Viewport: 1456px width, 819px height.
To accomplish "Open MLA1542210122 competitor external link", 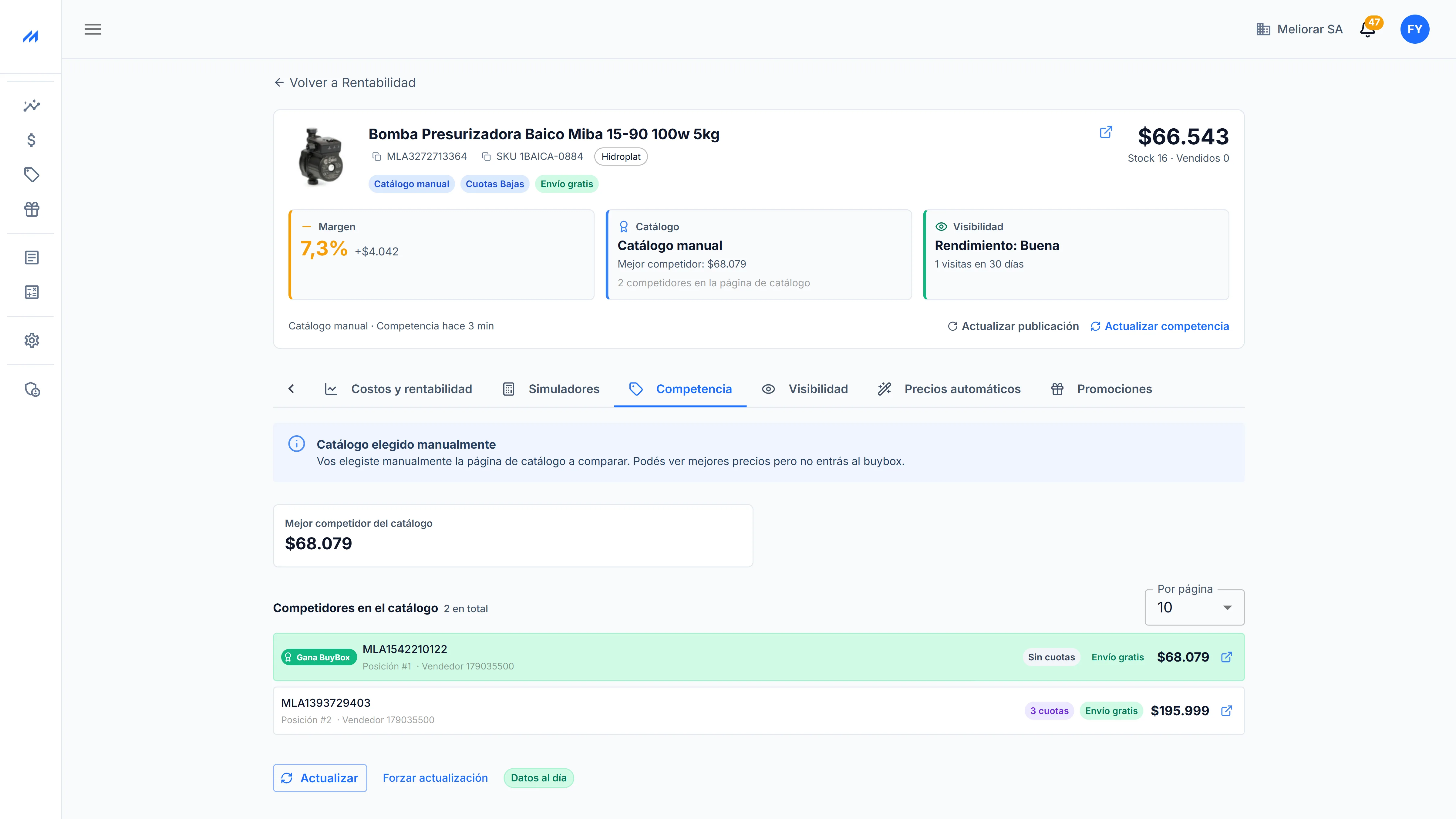I will click(x=1226, y=657).
